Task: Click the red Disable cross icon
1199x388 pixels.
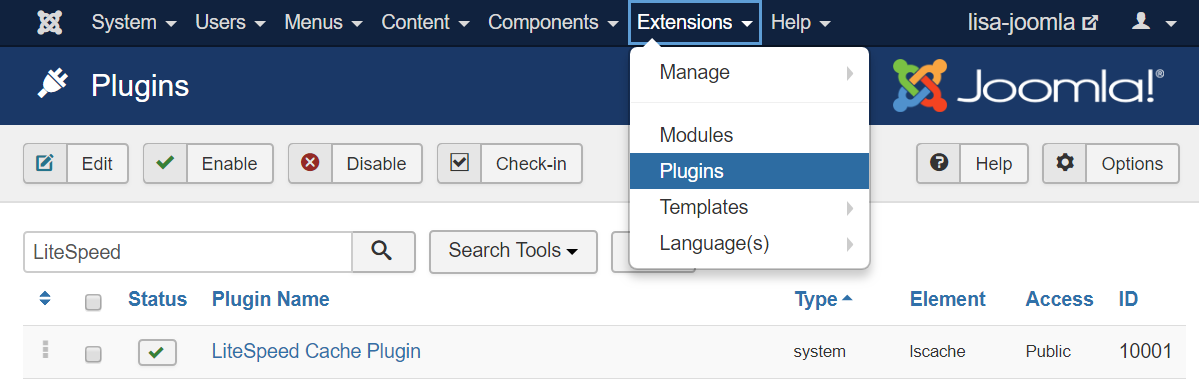Action: click(x=310, y=163)
